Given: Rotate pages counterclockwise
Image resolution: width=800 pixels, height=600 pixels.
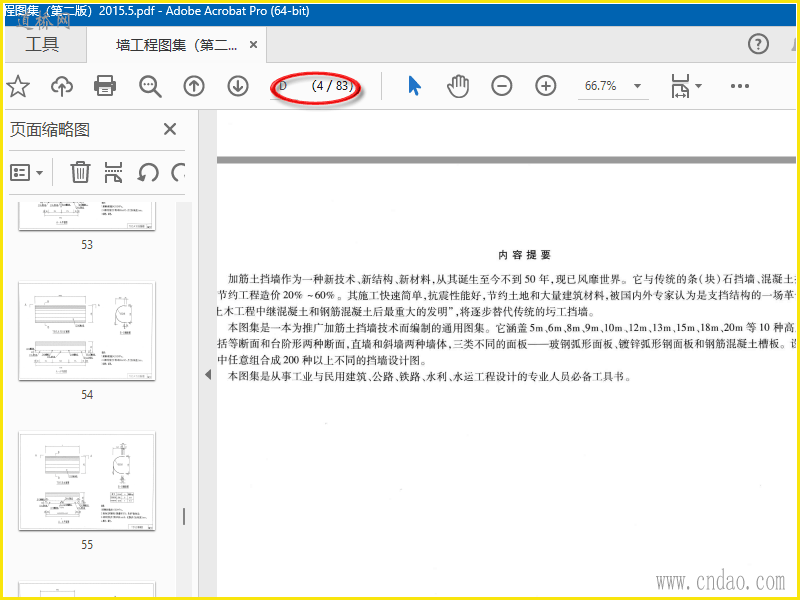Looking at the screenshot, I should click(x=148, y=172).
